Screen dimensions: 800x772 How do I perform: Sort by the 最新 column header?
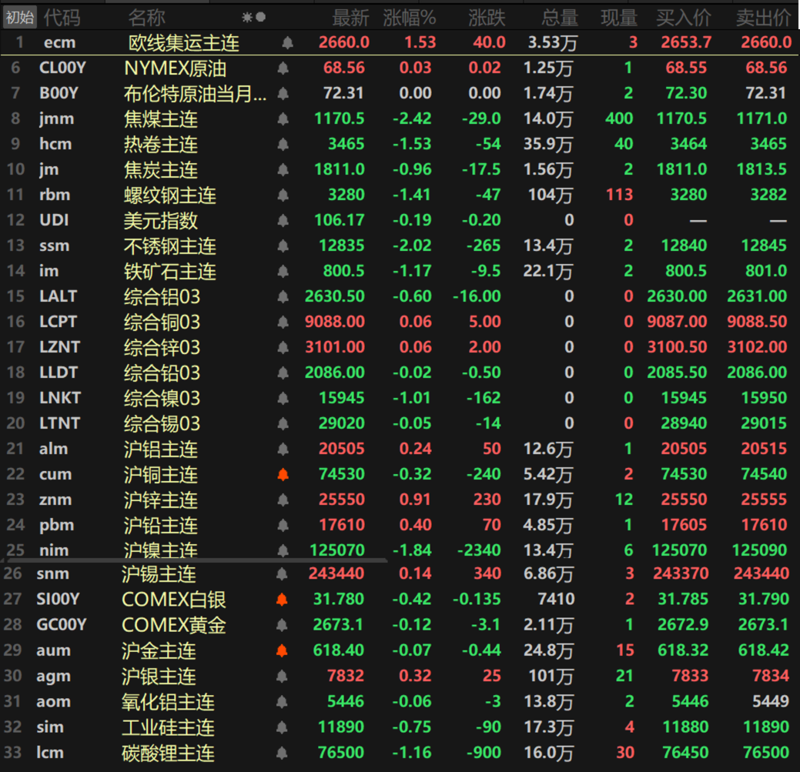pos(351,18)
